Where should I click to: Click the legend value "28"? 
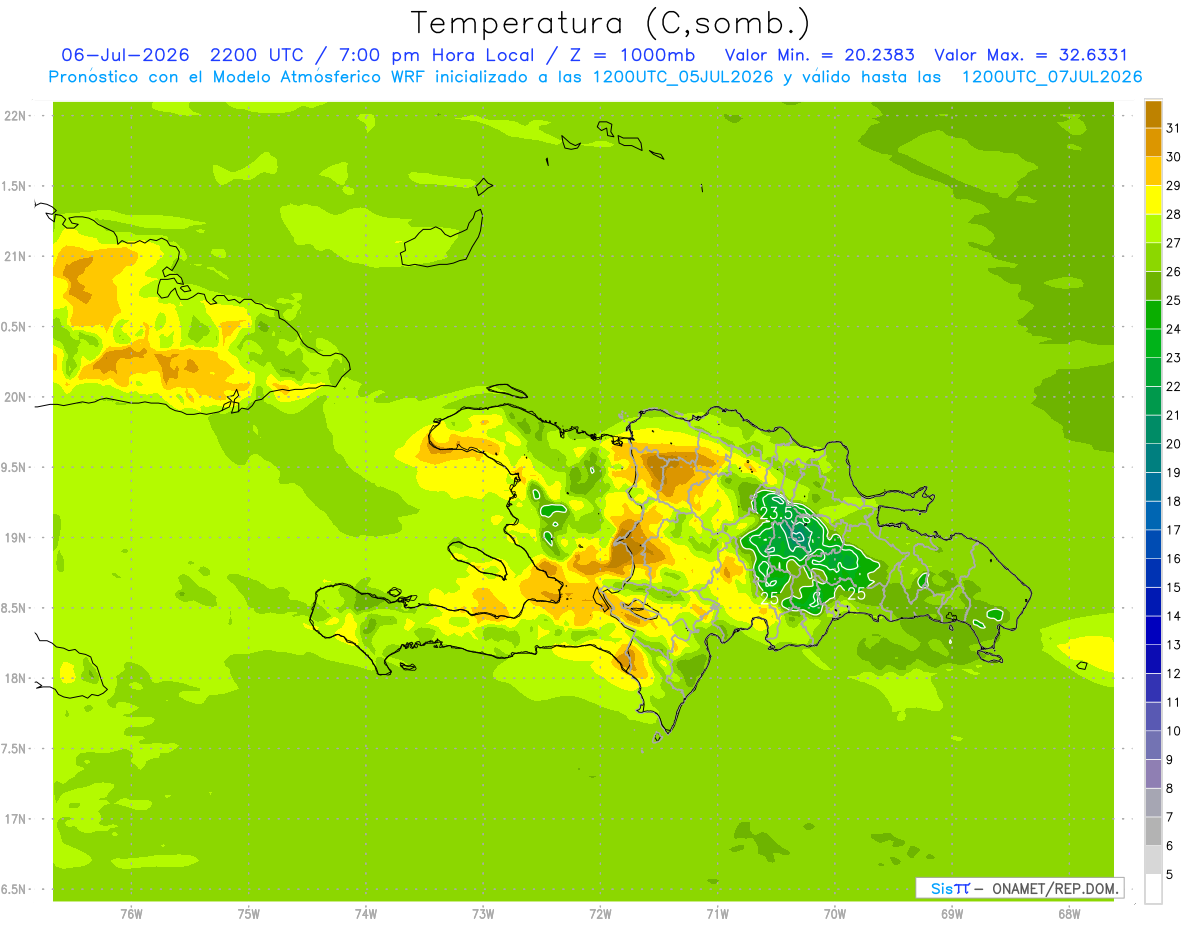(x=1174, y=214)
